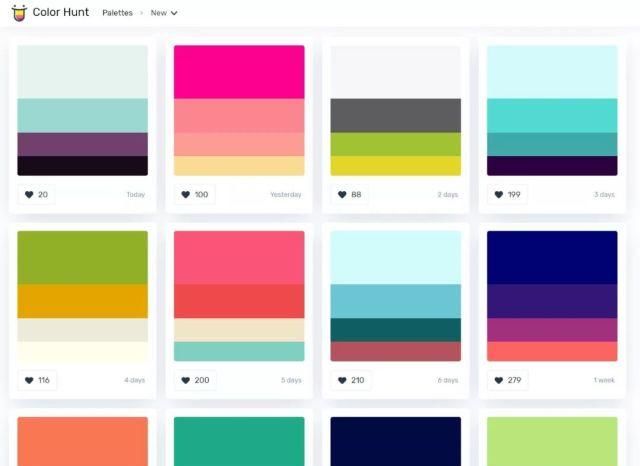Open the New sorting dropdown
Viewport: 640px width, 466px height.
163,13
